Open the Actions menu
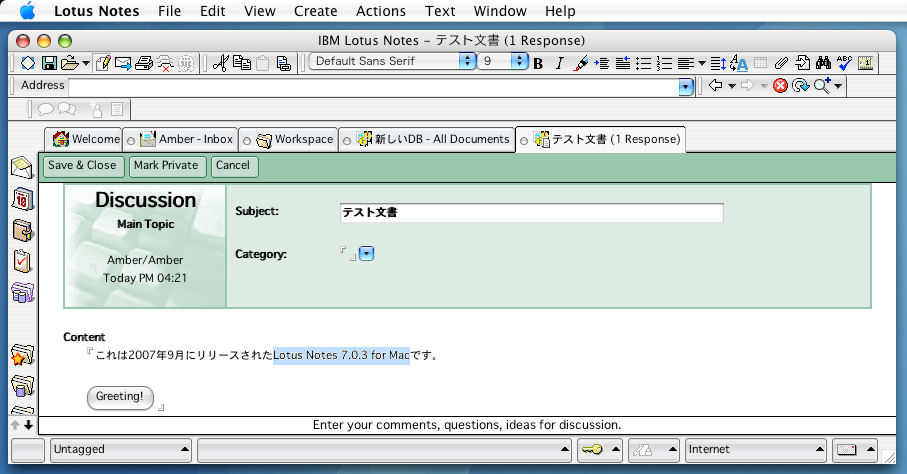 381,11
